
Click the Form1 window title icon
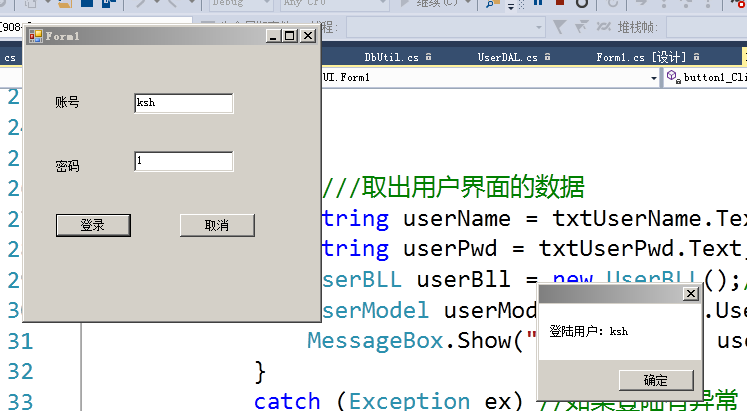pos(36,36)
